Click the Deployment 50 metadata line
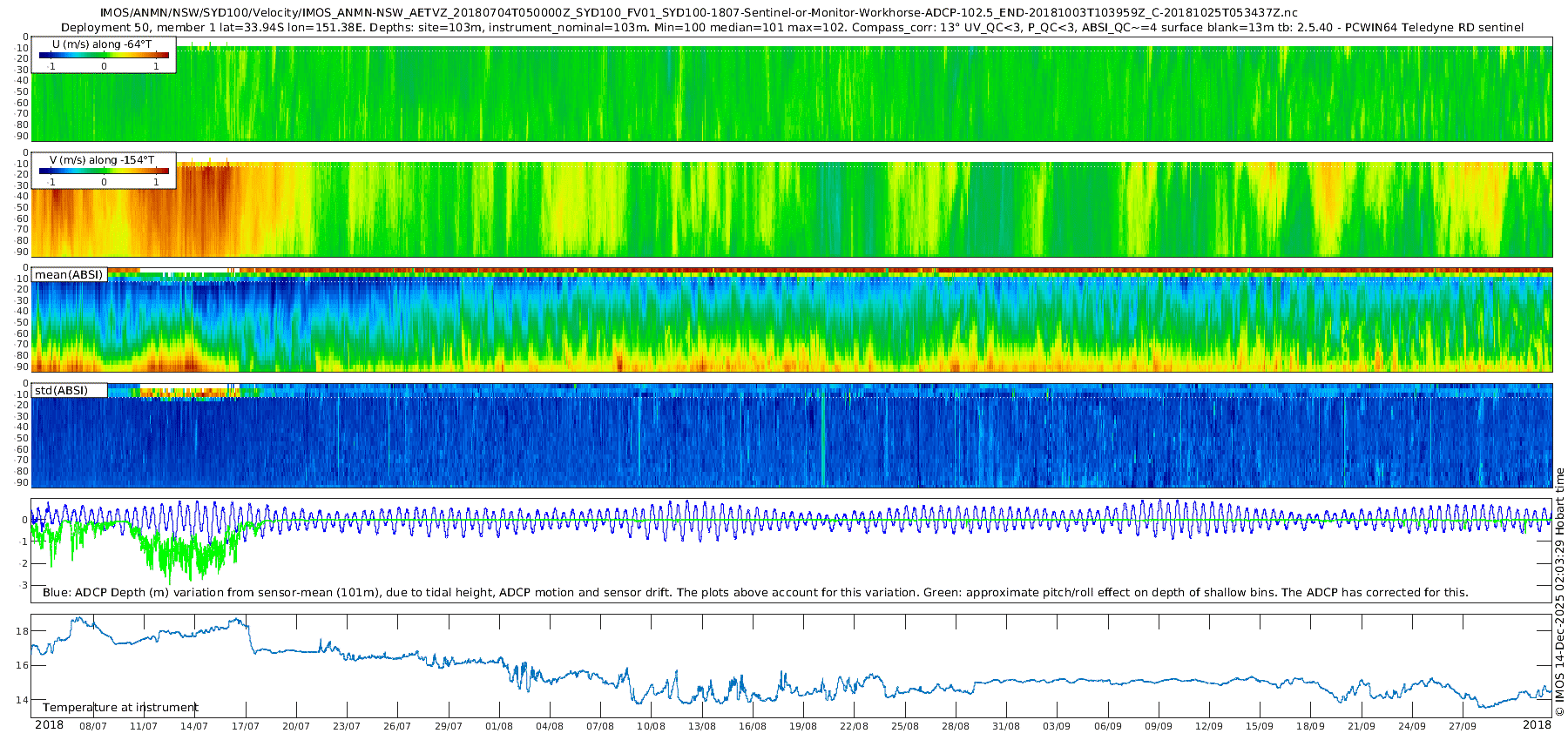1568x740 pixels. coord(792,28)
